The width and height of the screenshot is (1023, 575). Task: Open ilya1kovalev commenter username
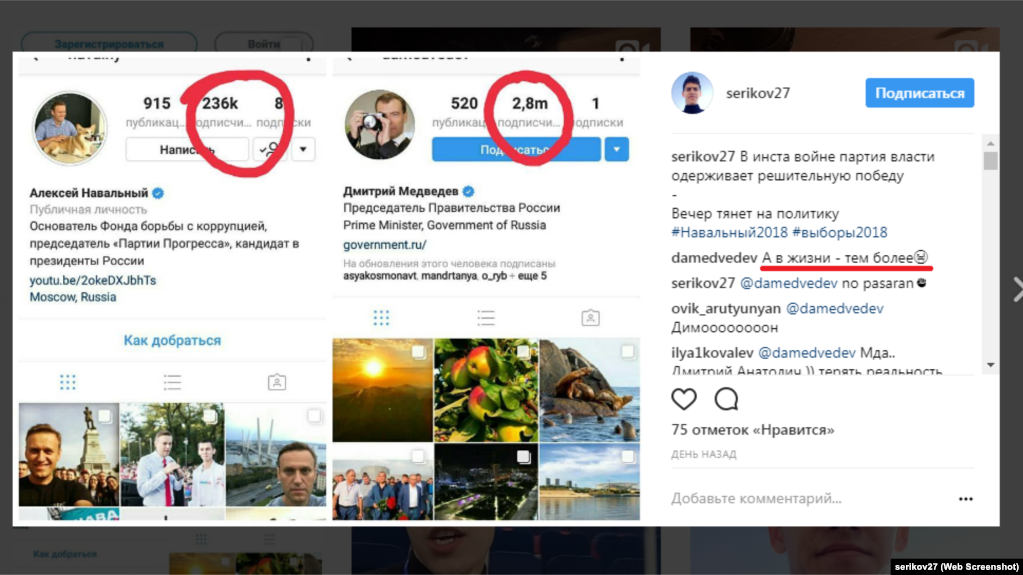(712, 352)
